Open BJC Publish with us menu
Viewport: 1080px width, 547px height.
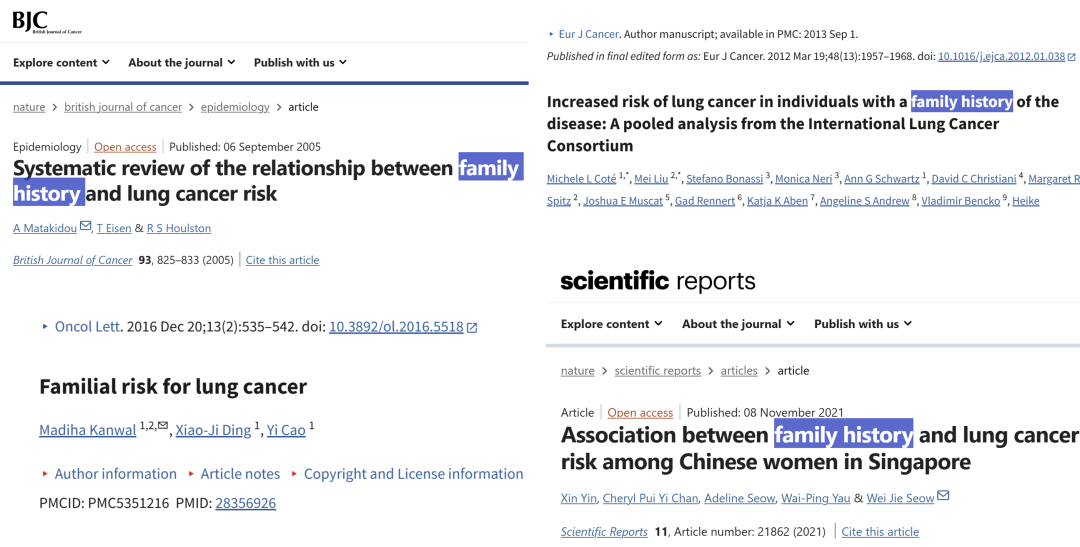[x=300, y=62]
